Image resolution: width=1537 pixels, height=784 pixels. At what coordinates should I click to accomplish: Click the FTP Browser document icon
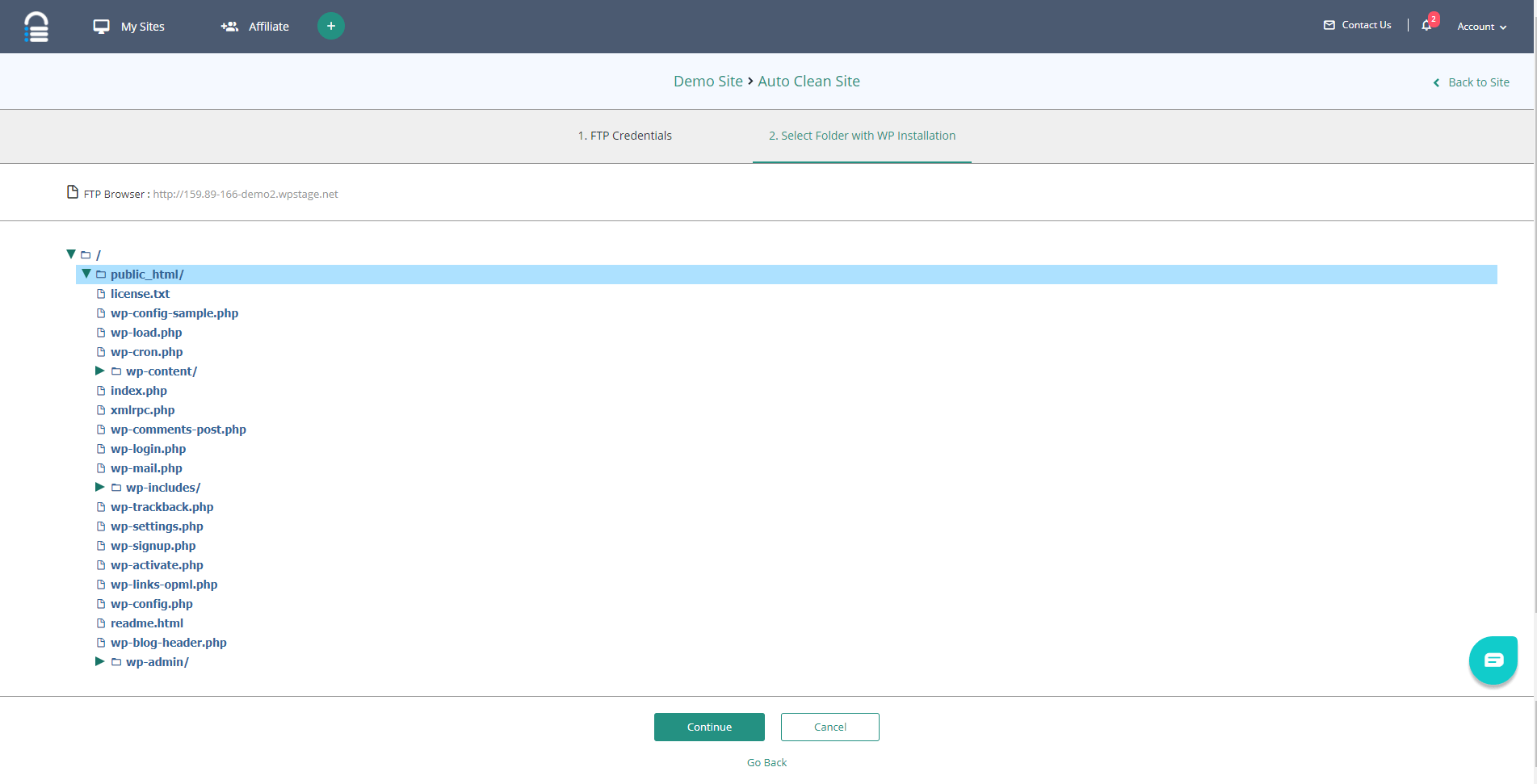73,192
